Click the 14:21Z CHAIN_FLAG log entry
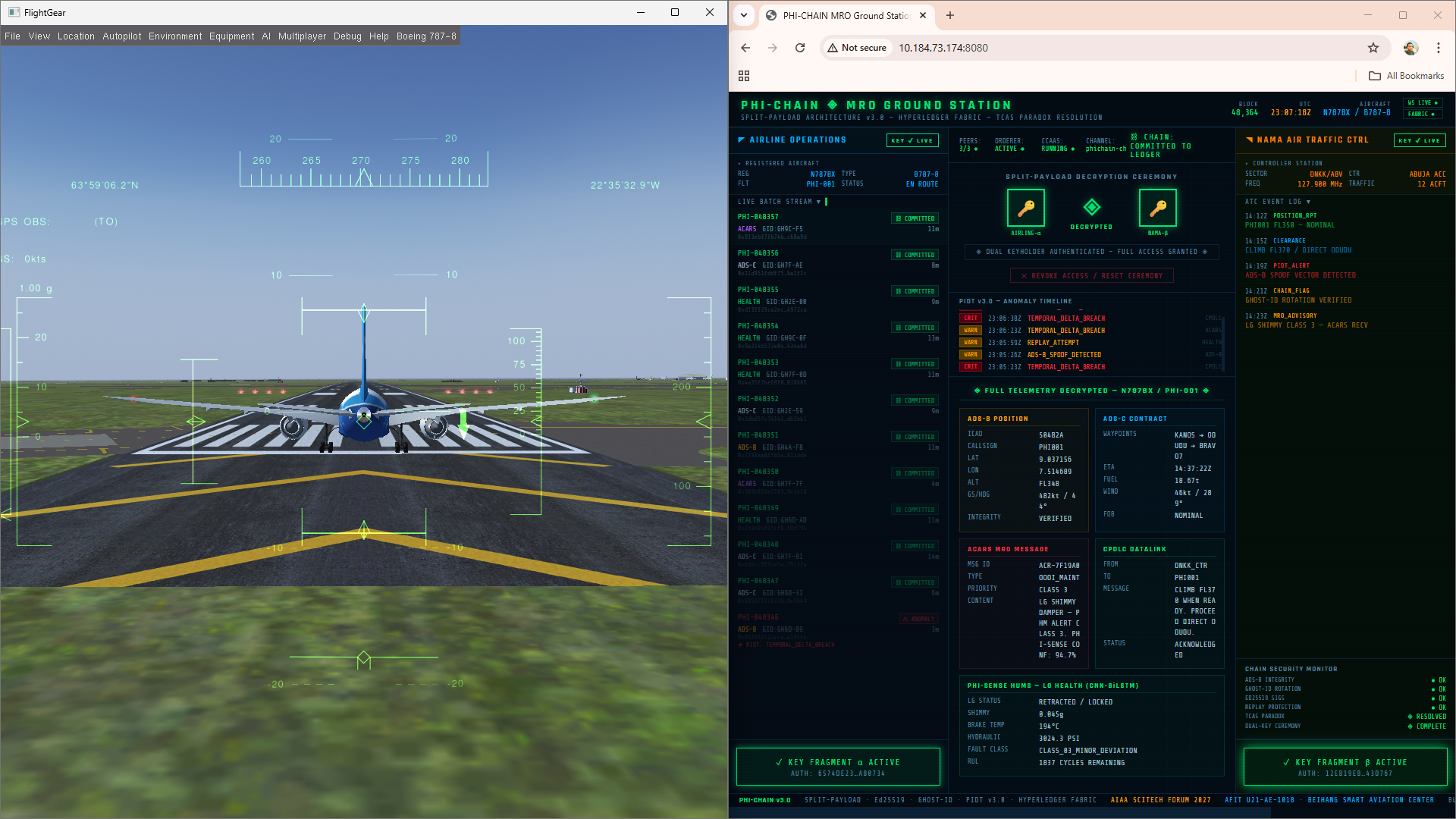Screen dimensions: 1456x819 (x=1345, y=296)
